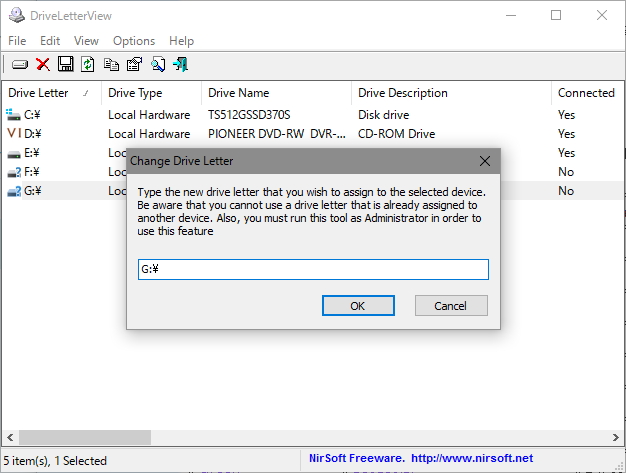Click the Copy Selected Items icon

111,64
